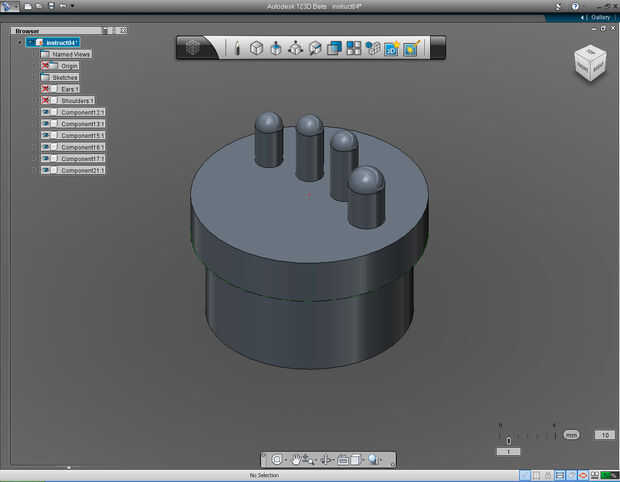
Task: Select the Zoom tool in the navigation bar
Action: coord(308,459)
